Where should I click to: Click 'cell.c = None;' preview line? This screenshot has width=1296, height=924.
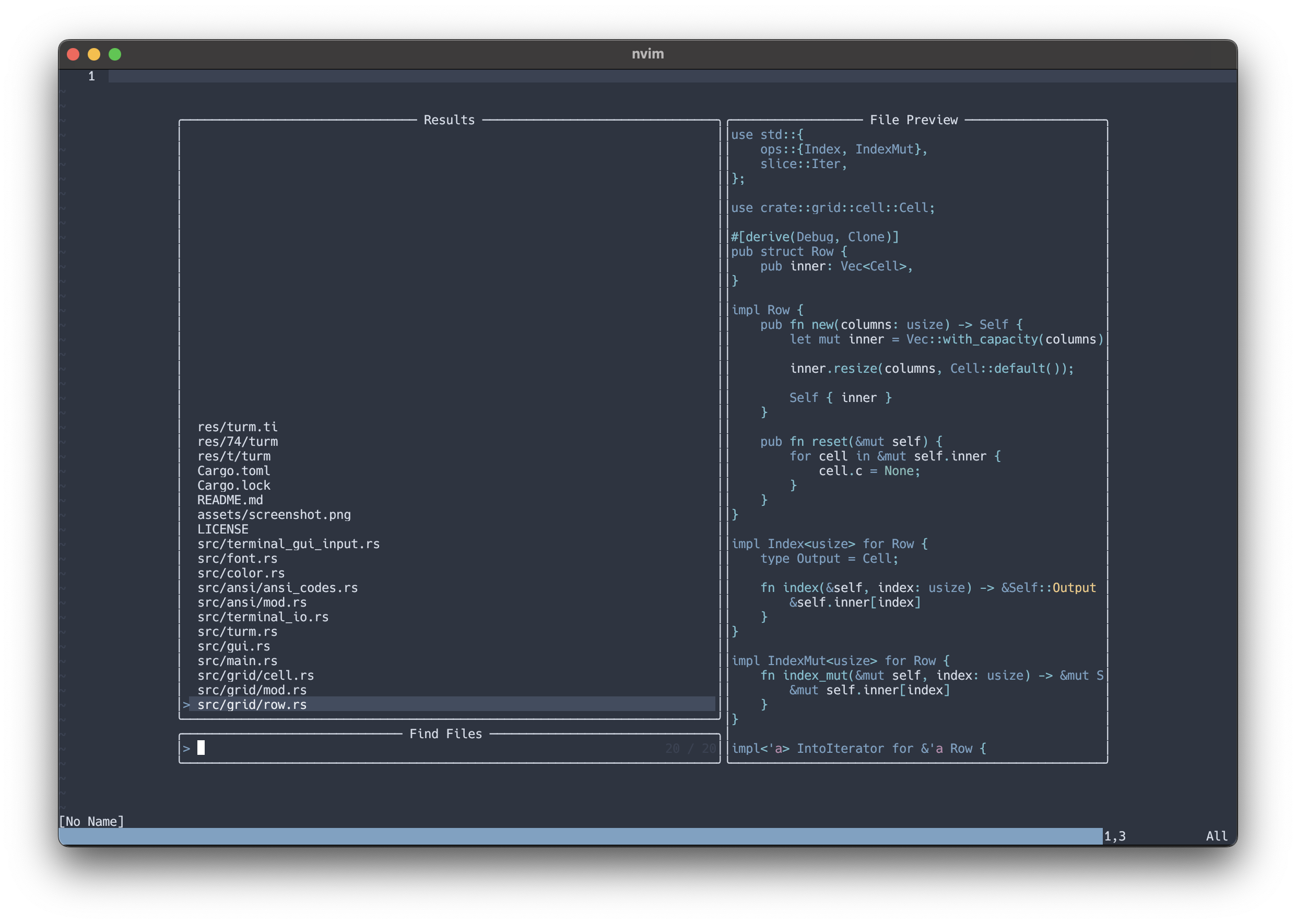pyautogui.click(x=869, y=471)
